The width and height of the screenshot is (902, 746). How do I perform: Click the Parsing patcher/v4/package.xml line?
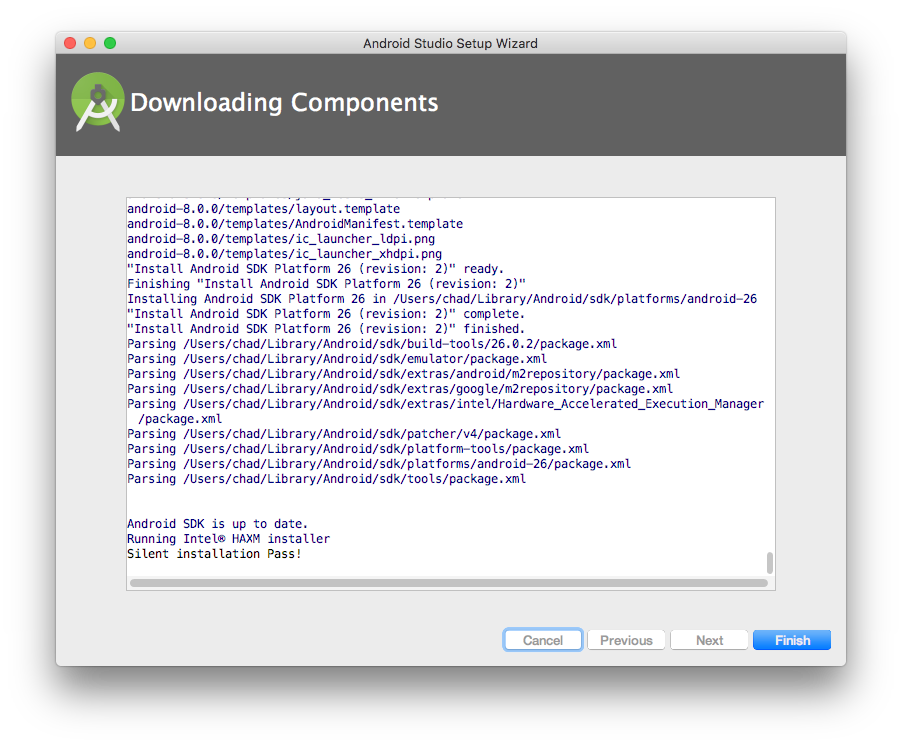click(x=344, y=434)
